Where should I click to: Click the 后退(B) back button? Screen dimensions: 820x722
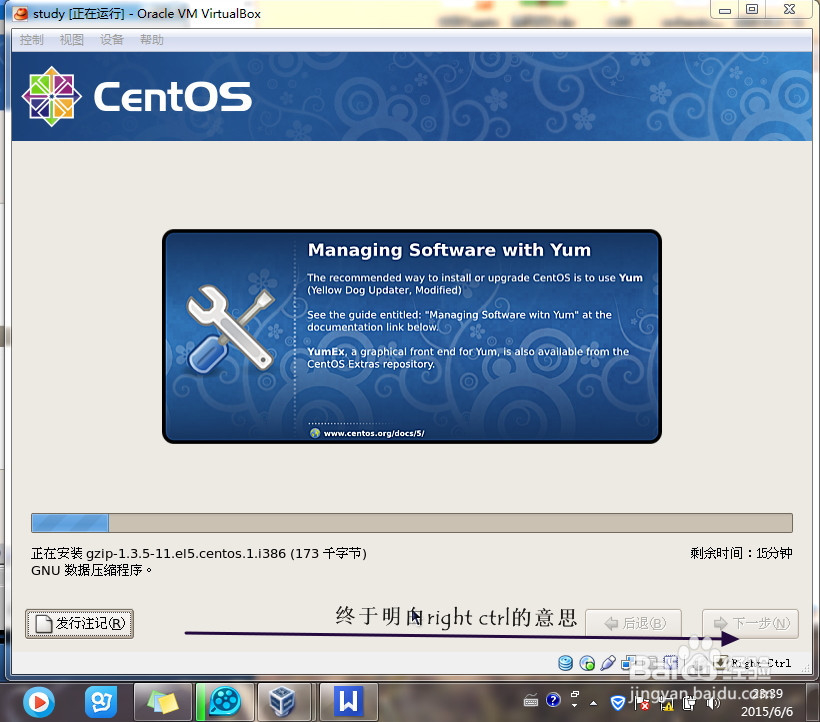[x=633, y=623]
